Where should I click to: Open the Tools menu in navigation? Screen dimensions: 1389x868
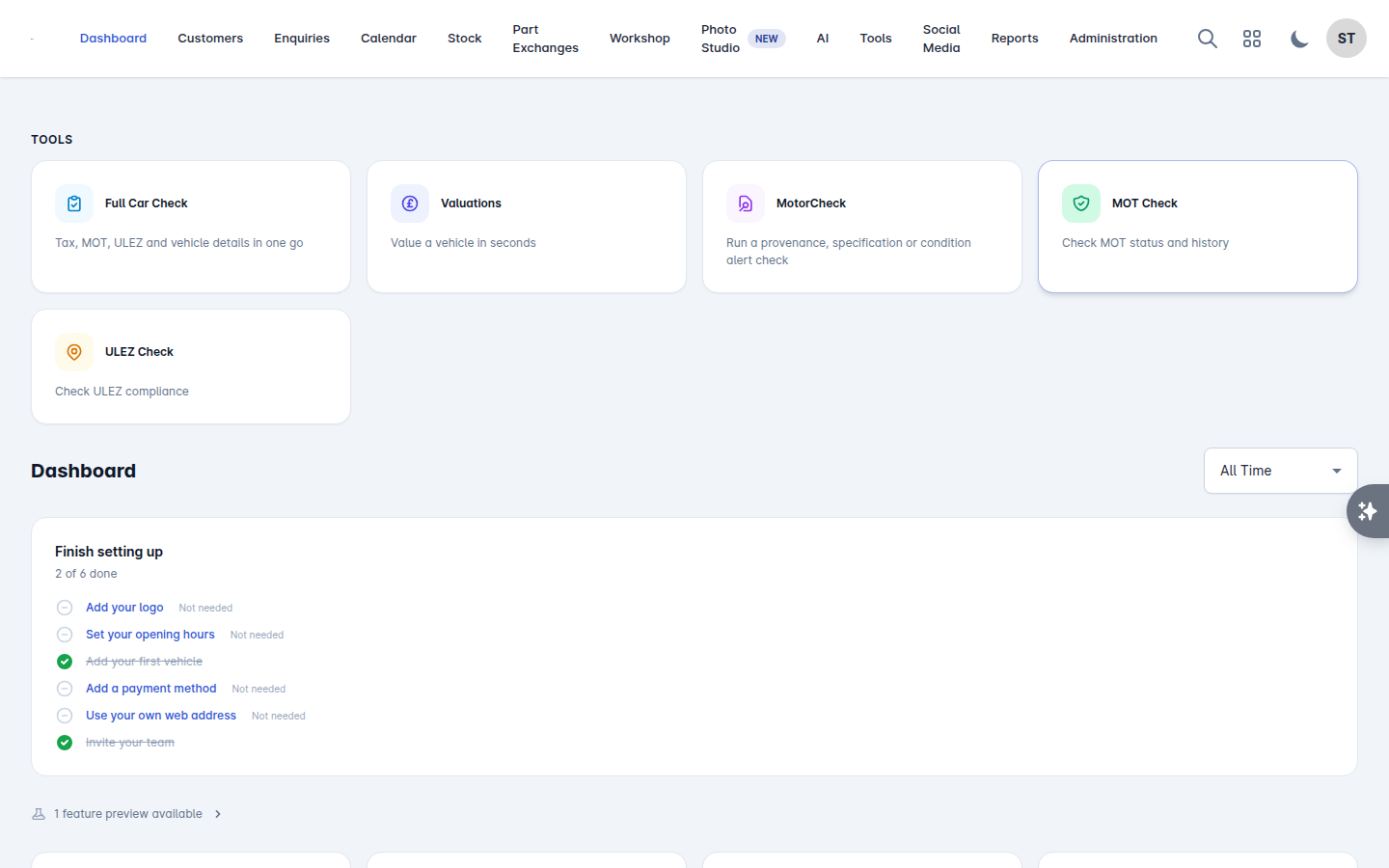coord(876,39)
